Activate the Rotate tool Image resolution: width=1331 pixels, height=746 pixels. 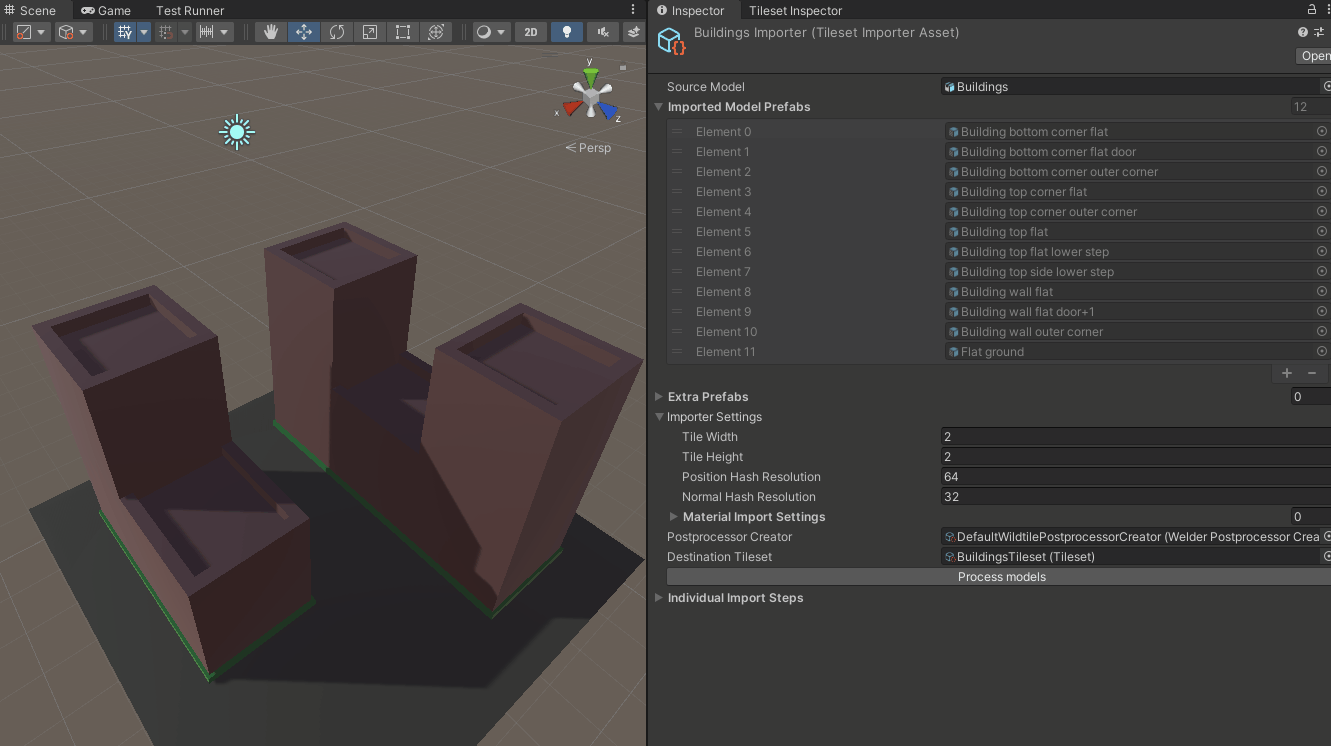337,31
